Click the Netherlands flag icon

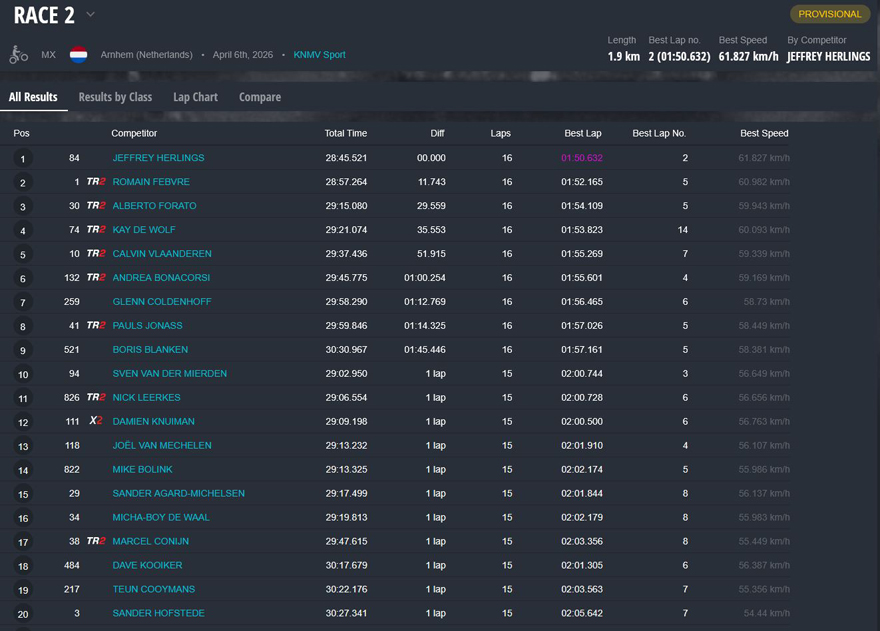(78, 55)
